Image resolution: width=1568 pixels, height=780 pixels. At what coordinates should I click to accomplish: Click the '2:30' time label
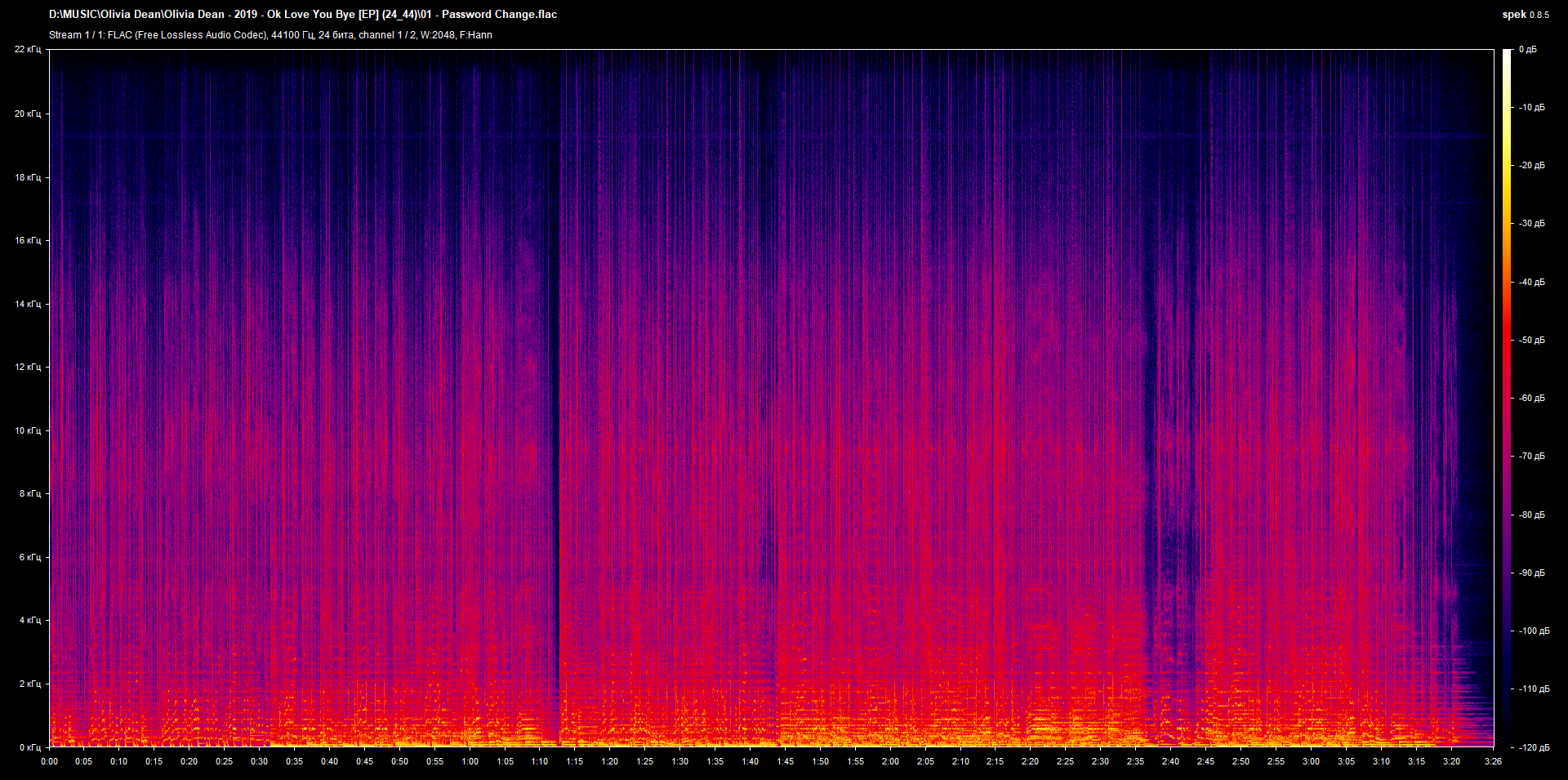[x=1100, y=761]
